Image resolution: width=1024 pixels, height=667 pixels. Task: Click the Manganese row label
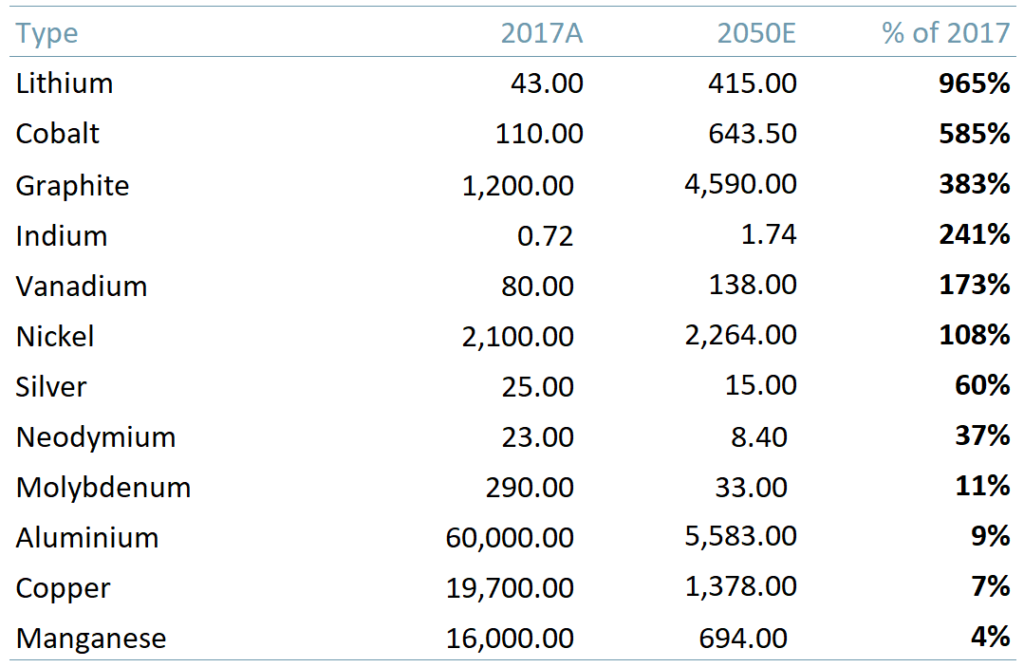point(91,638)
